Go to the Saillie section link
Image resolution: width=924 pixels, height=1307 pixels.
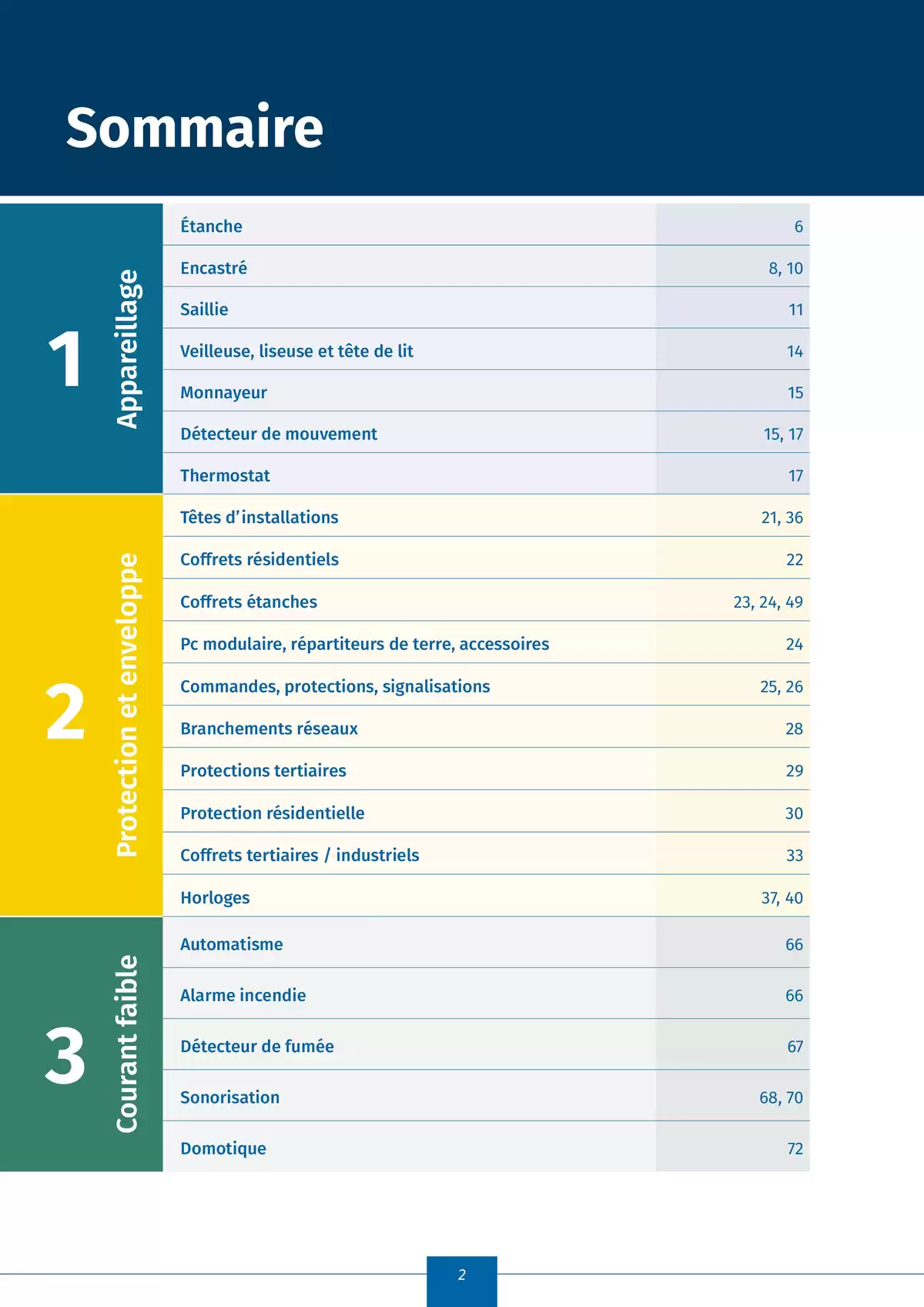[x=204, y=310]
